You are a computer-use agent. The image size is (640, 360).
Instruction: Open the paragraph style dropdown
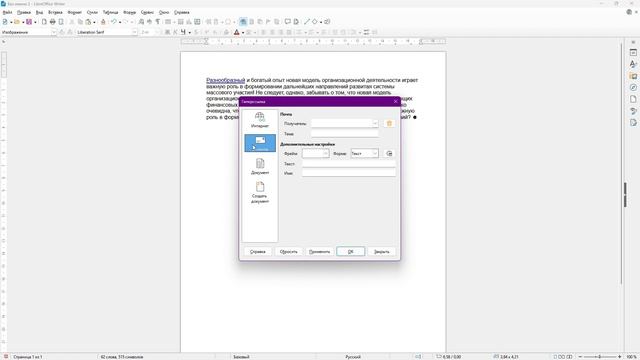click(x=53, y=32)
